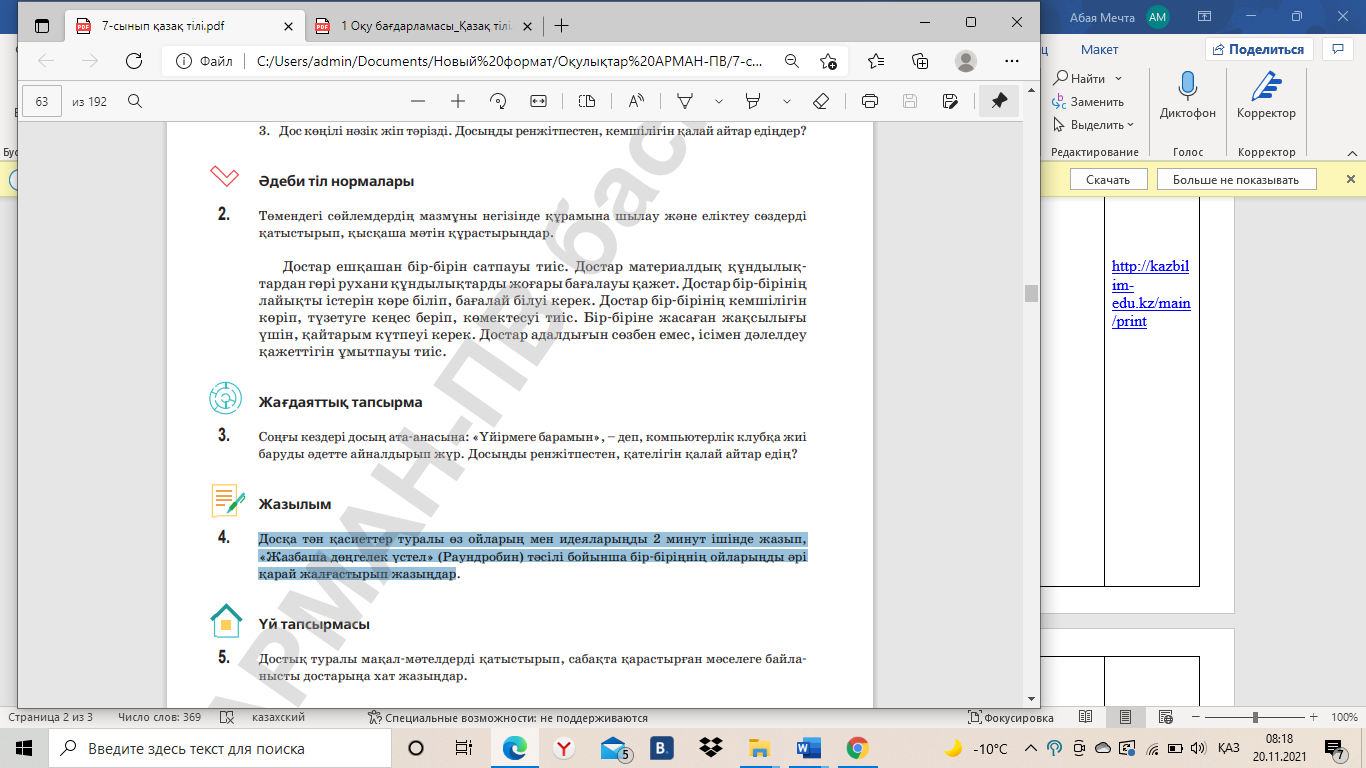Select the PDF Highlight tool

pyautogui.click(x=754, y=101)
